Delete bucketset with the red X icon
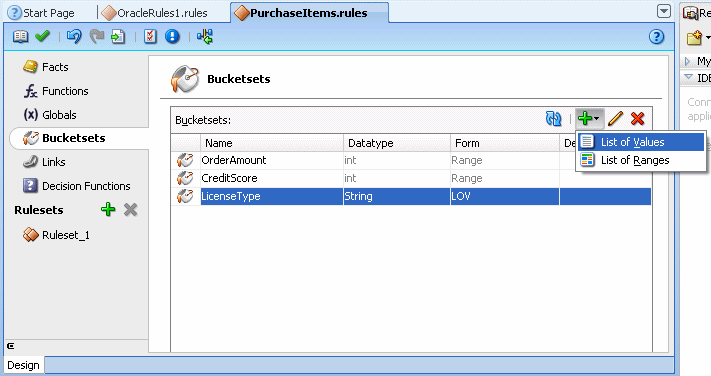This screenshot has width=711, height=376. coord(638,119)
